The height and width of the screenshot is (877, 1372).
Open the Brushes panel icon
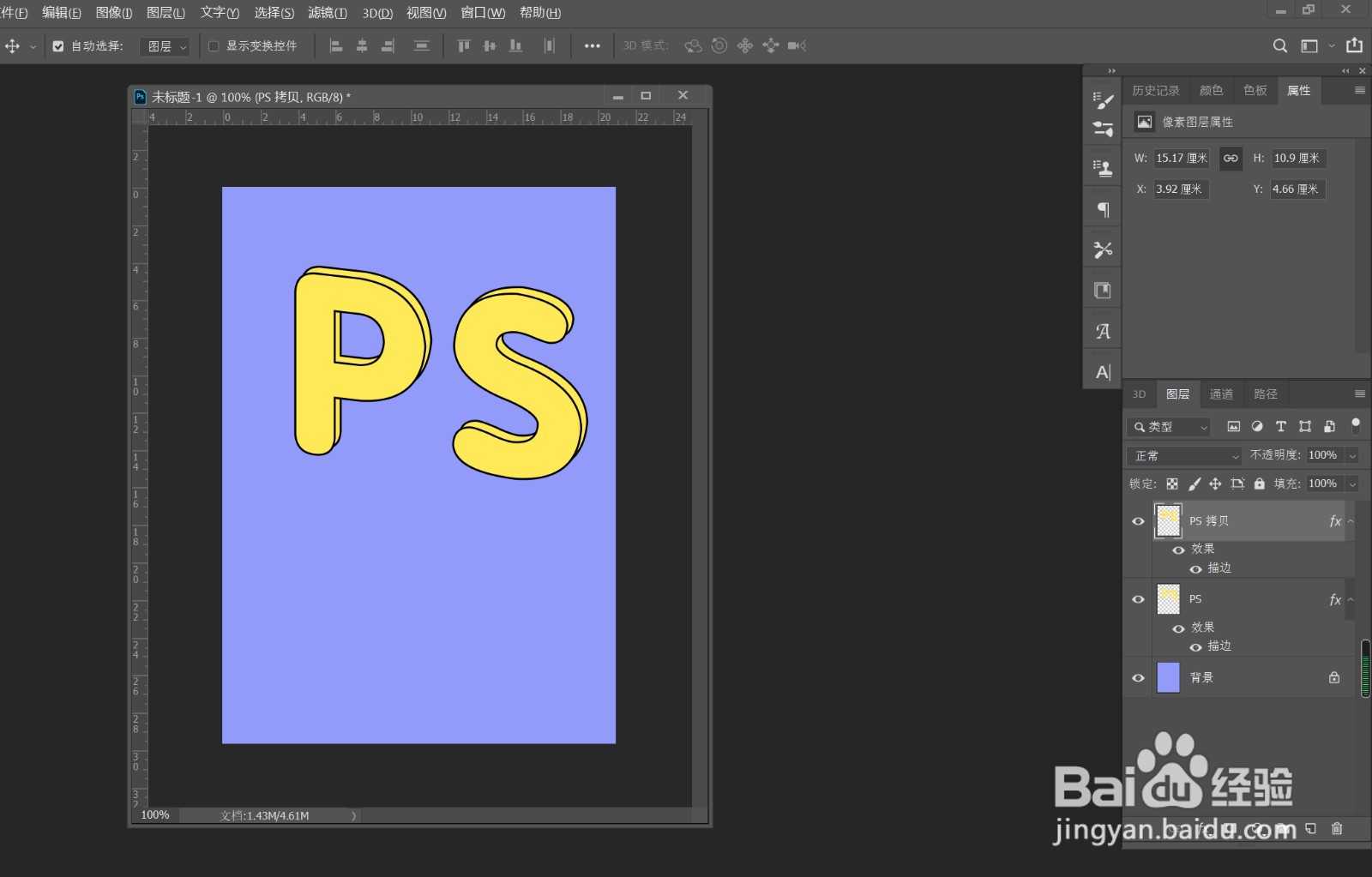tap(1103, 129)
